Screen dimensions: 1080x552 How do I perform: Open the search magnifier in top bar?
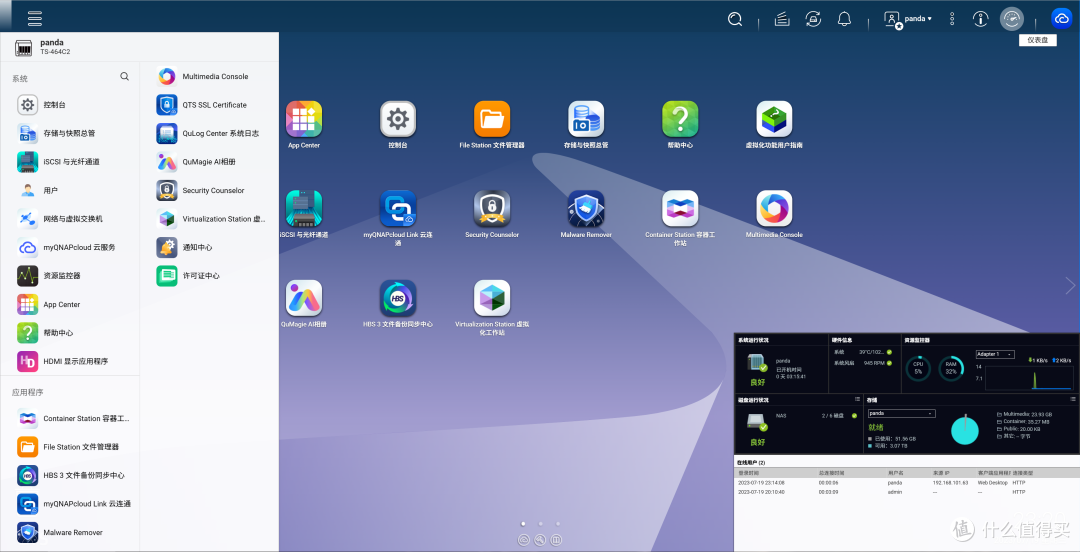[x=735, y=19]
